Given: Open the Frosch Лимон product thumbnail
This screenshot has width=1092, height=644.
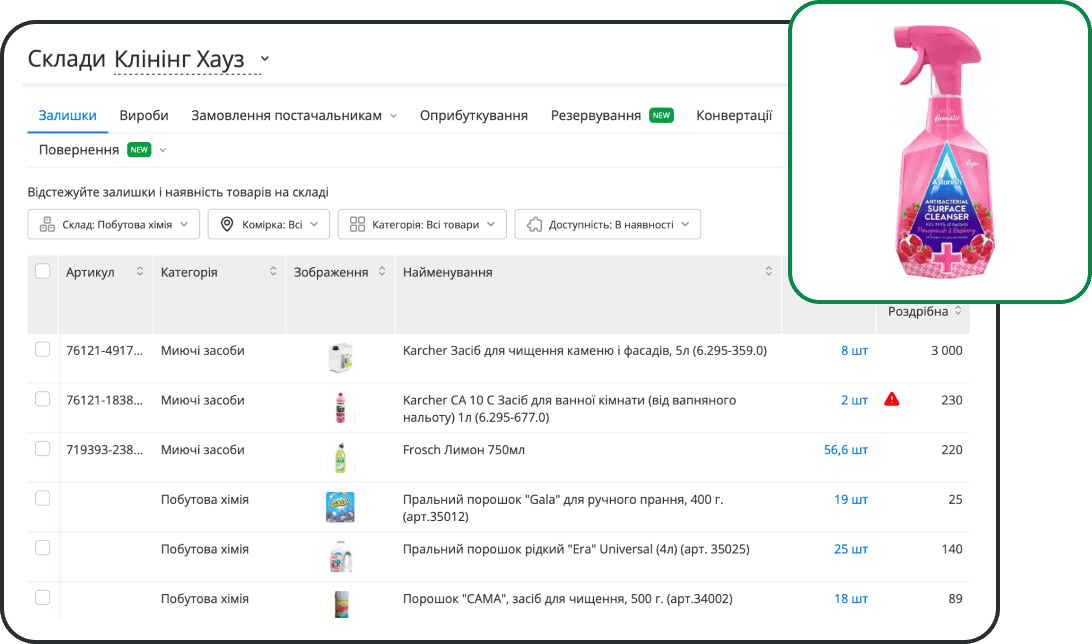Looking at the screenshot, I should [x=340, y=457].
